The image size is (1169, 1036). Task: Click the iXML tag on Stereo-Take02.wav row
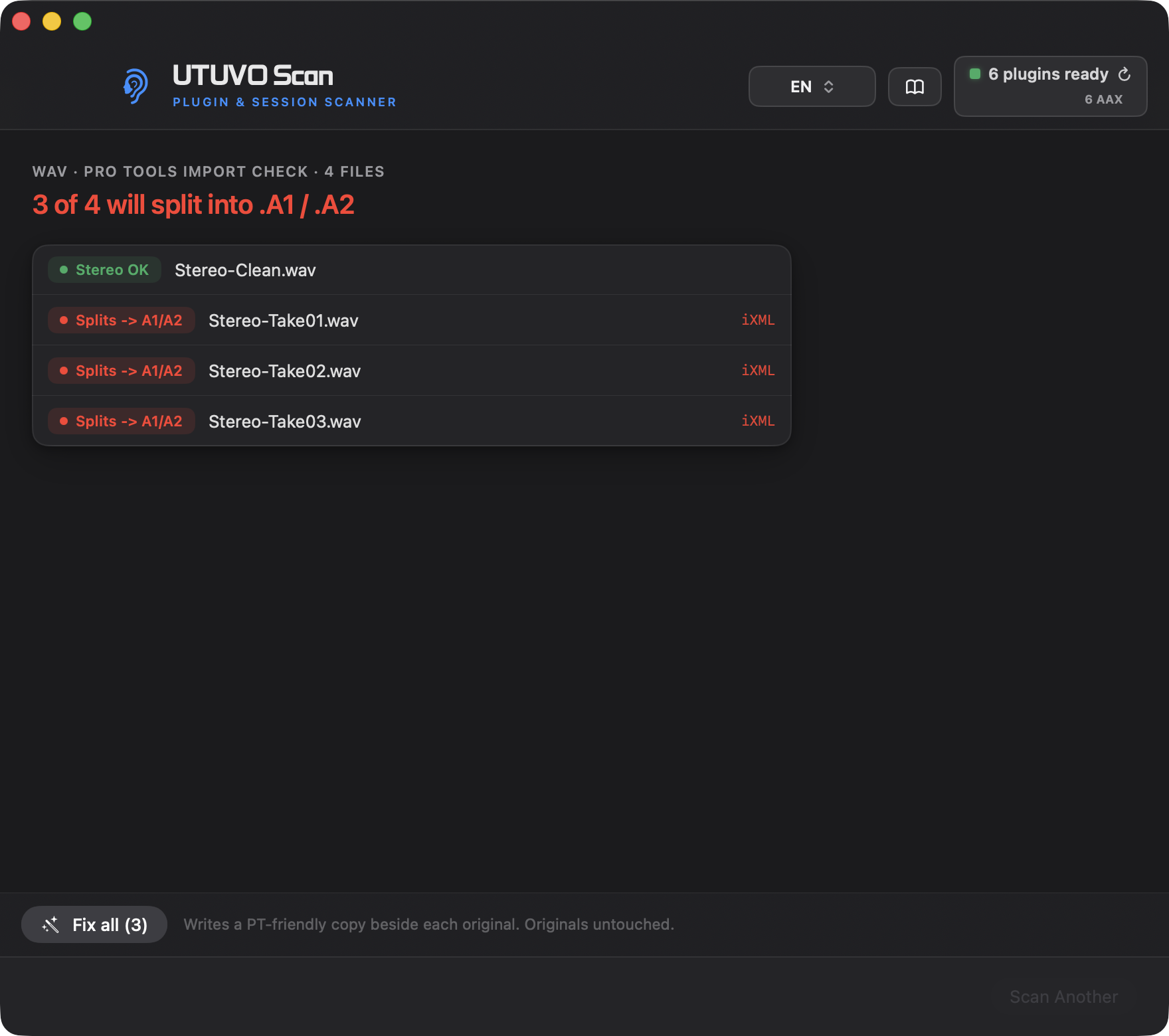[x=758, y=371]
